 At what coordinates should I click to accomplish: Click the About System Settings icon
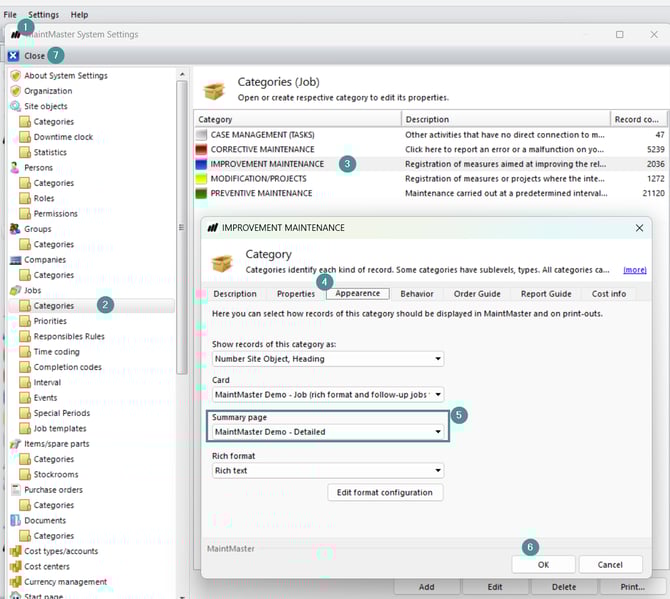[x=15, y=76]
